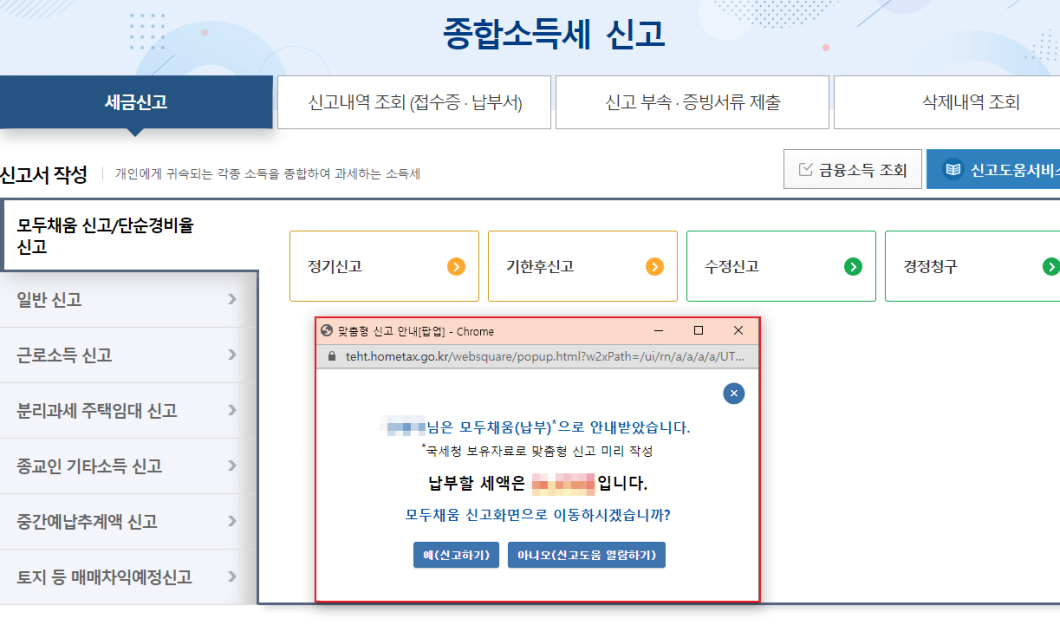Click the green arrow icon on 경정청구 card
The image size is (1060, 625).
coord(1050,266)
